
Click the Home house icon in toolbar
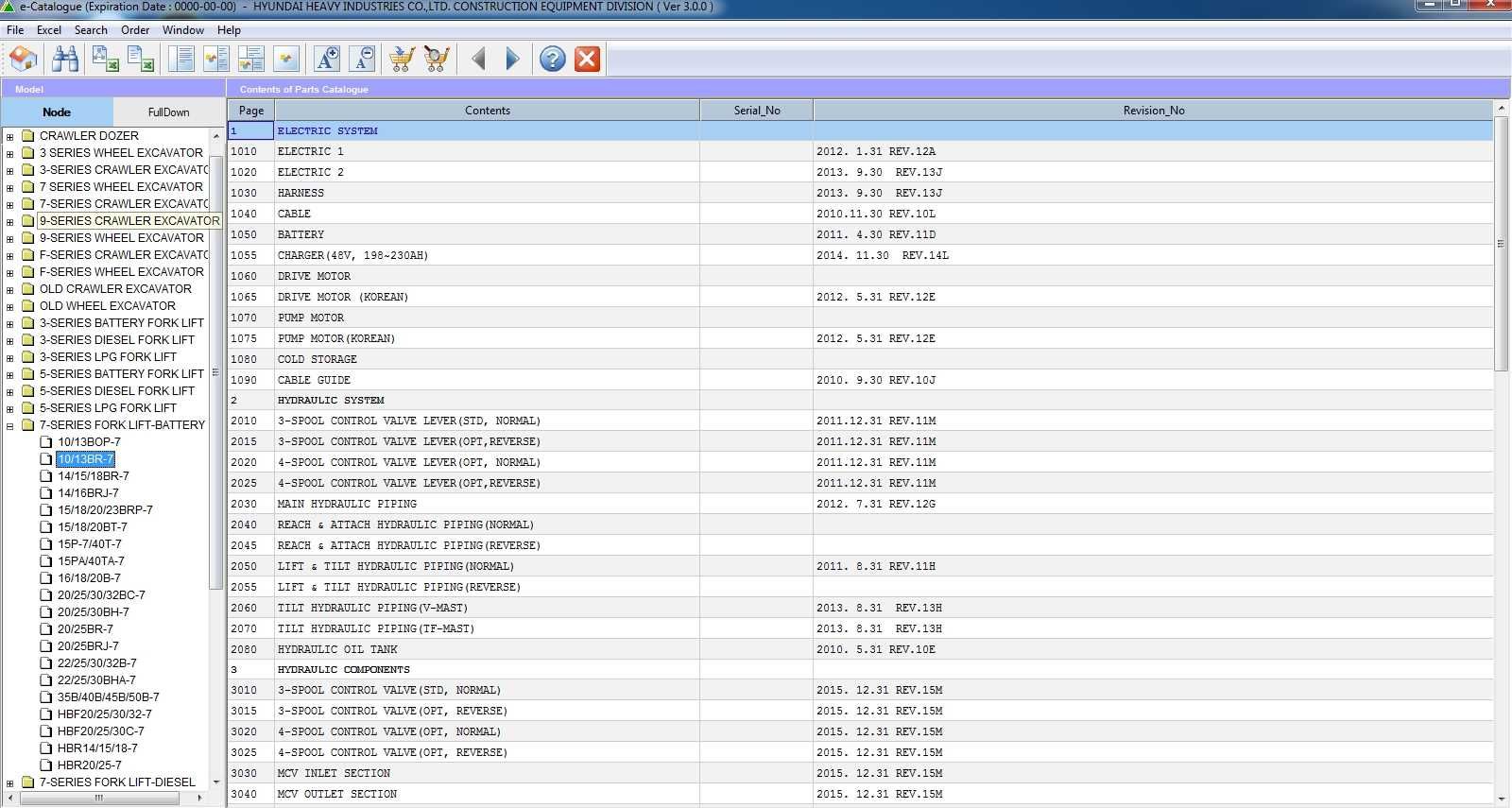[24, 60]
